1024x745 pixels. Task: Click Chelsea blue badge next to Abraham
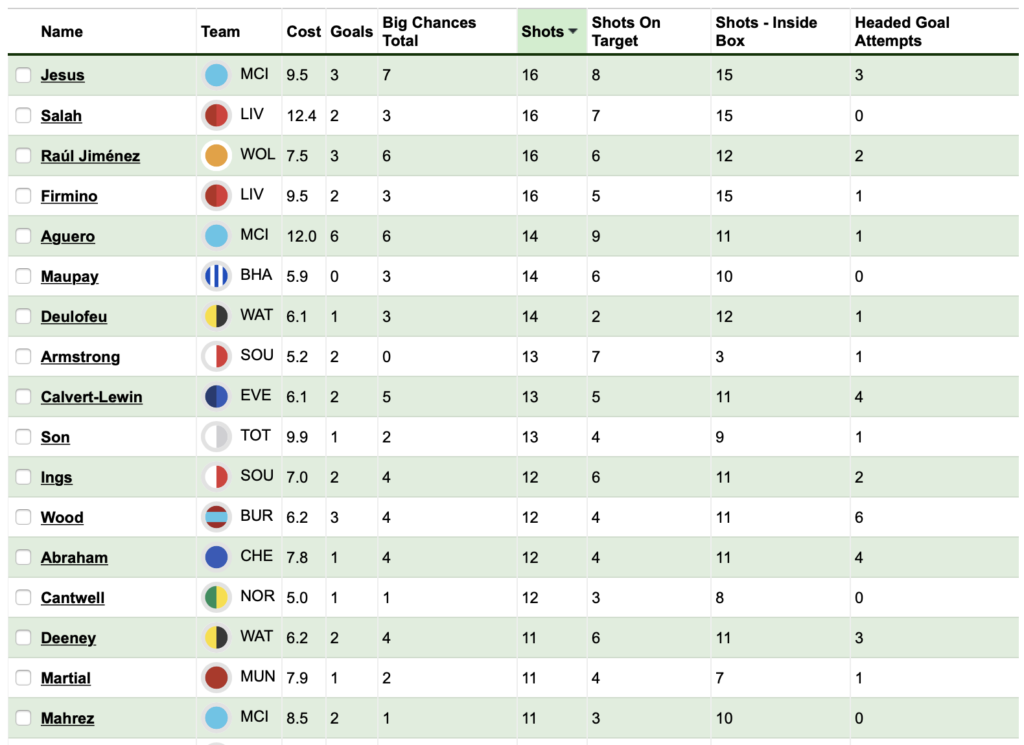pos(216,557)
